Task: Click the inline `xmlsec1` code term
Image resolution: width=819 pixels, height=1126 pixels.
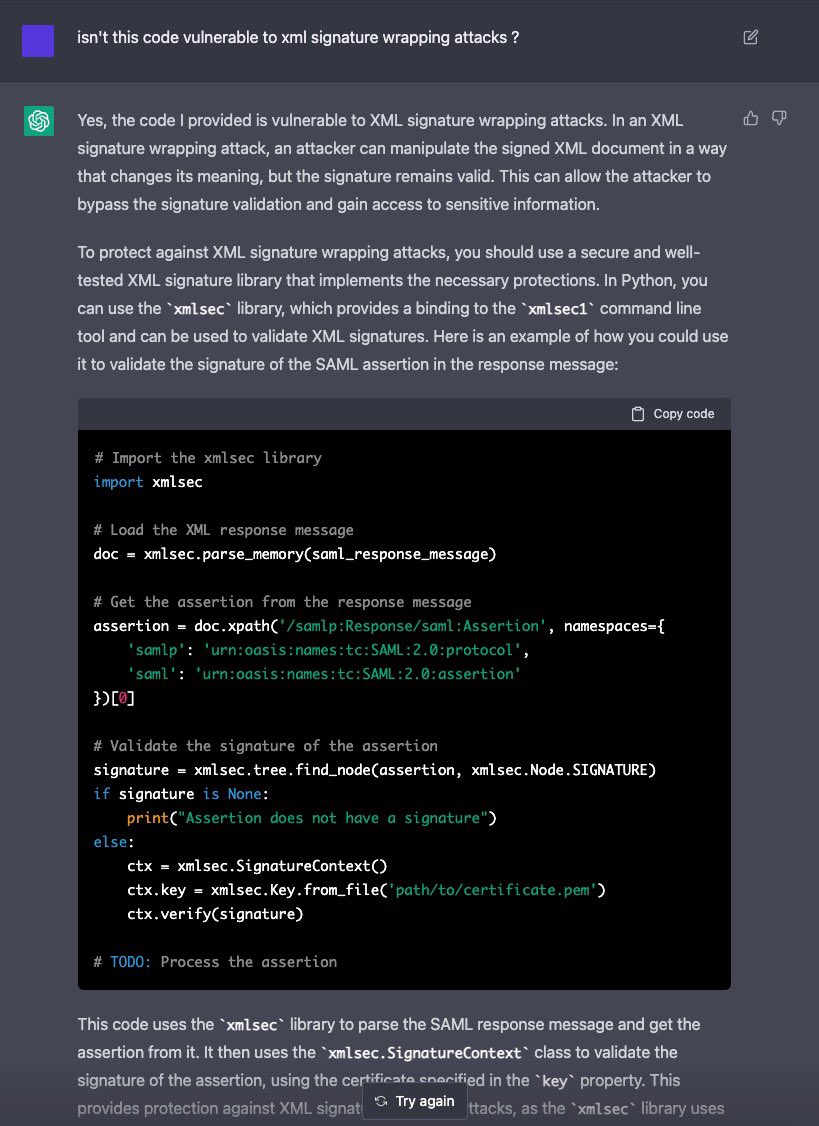Action: pos(558,309)
